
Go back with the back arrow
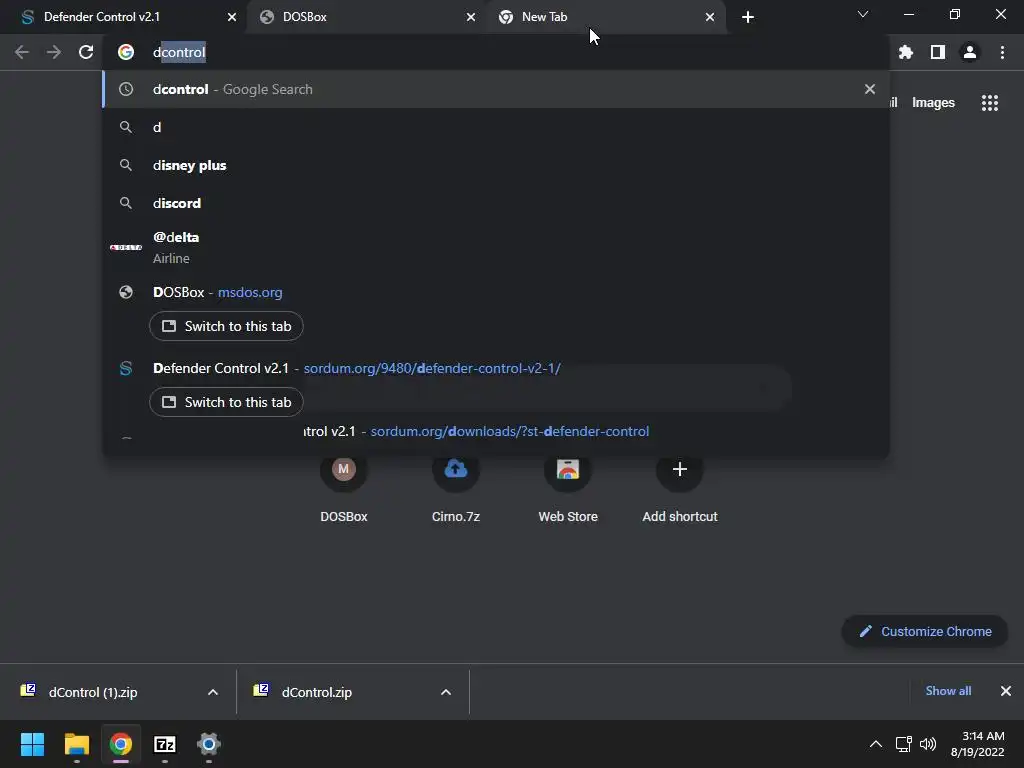tap(22, 52)
